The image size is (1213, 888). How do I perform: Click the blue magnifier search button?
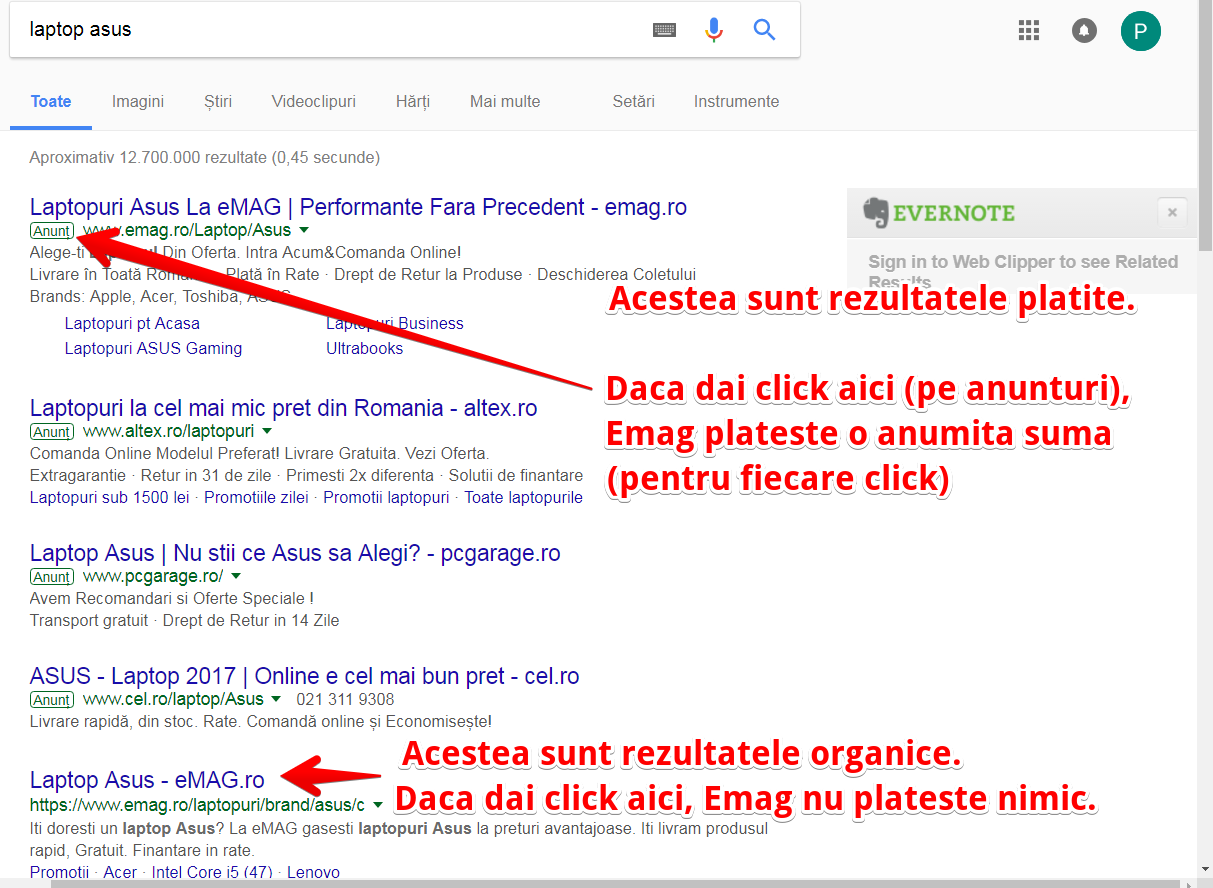tap(765, 30)
